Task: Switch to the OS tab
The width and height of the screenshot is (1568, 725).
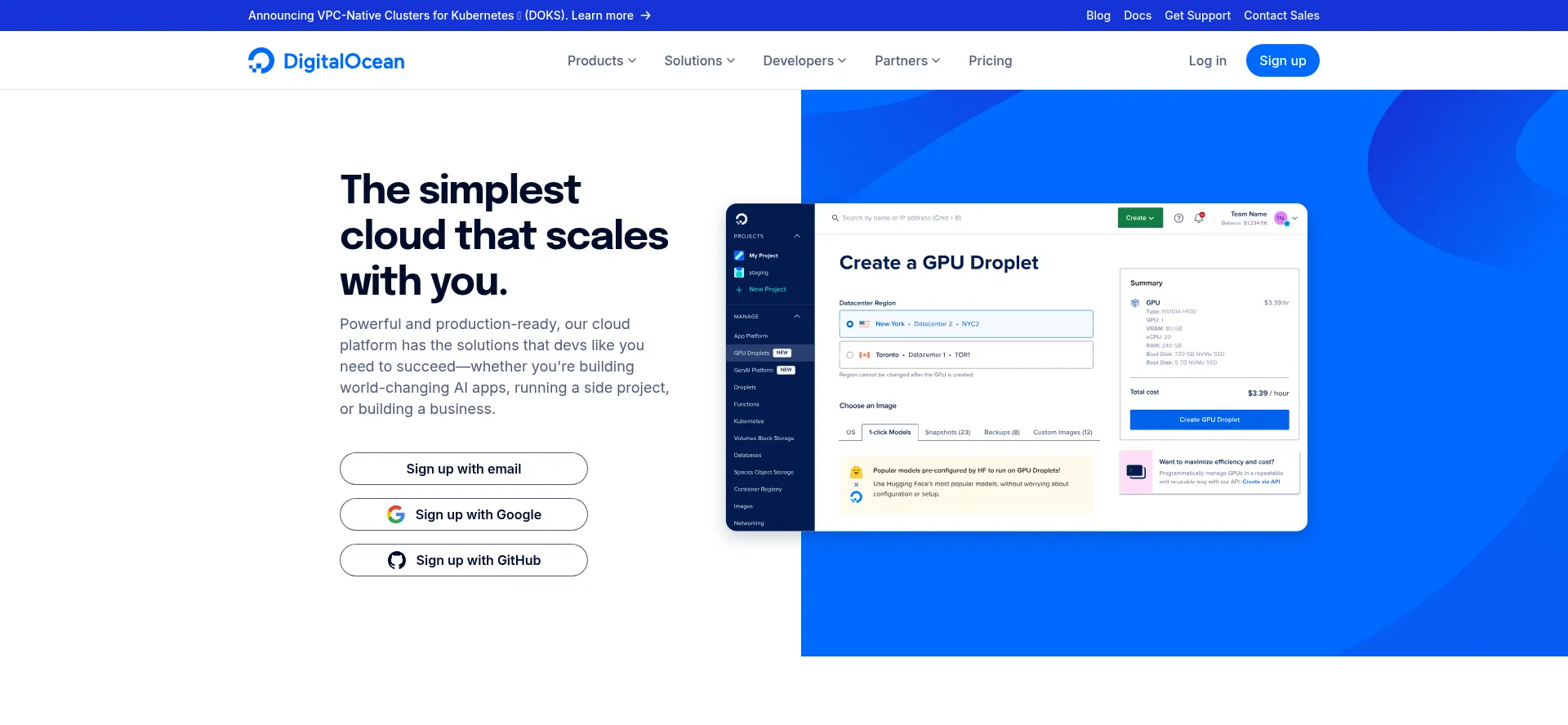Action: (850, 432)
